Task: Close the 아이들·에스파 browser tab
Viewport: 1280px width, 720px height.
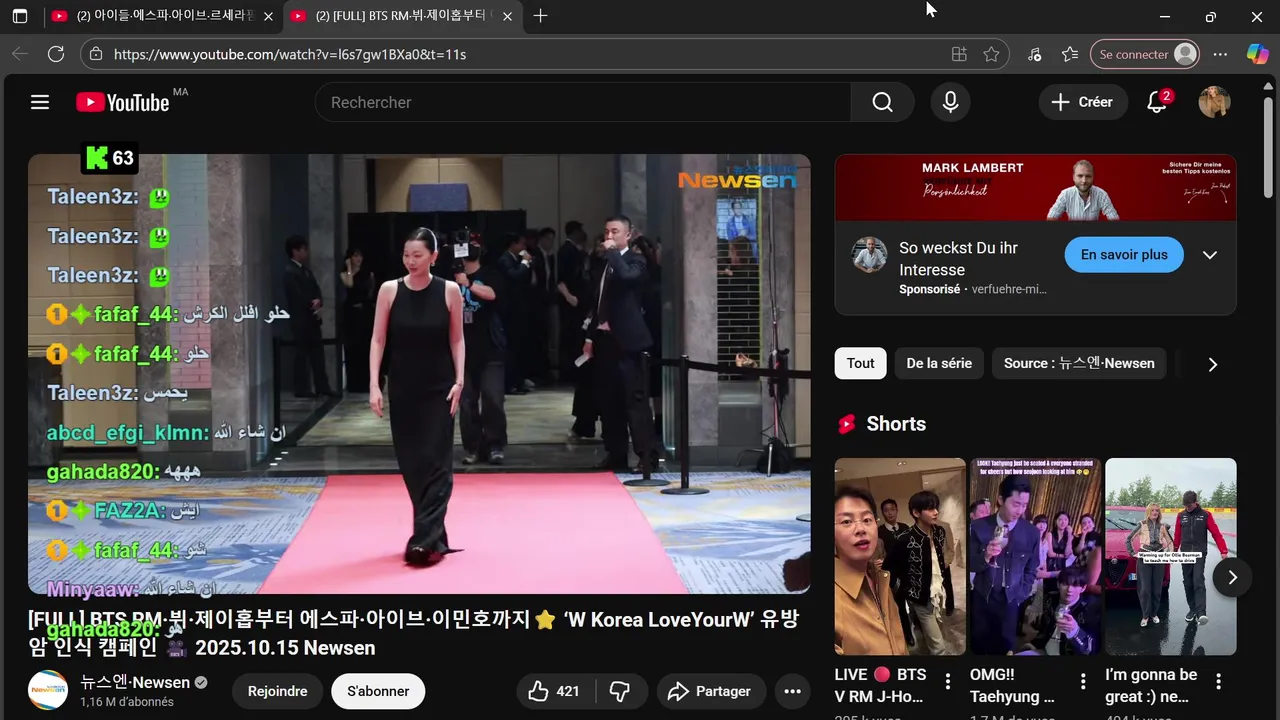Action: coord(268,16)
